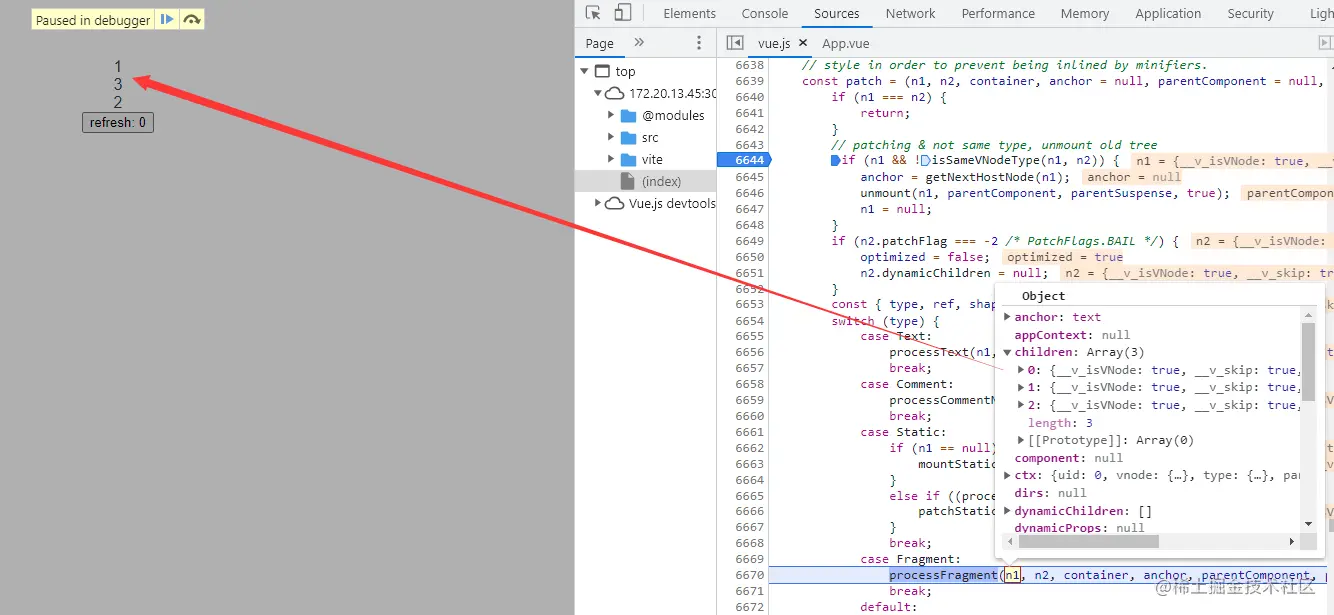Toggle the debugger sidebar icon
This screenshot has height=615, width=1334.
[1325, 43]
